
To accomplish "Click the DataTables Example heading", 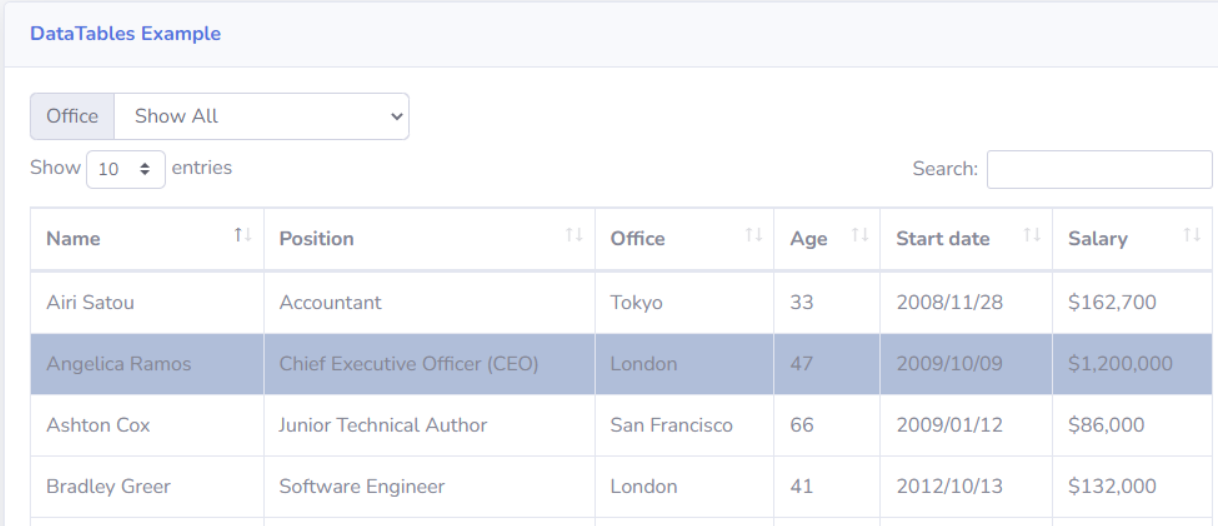I will point(125,34).
